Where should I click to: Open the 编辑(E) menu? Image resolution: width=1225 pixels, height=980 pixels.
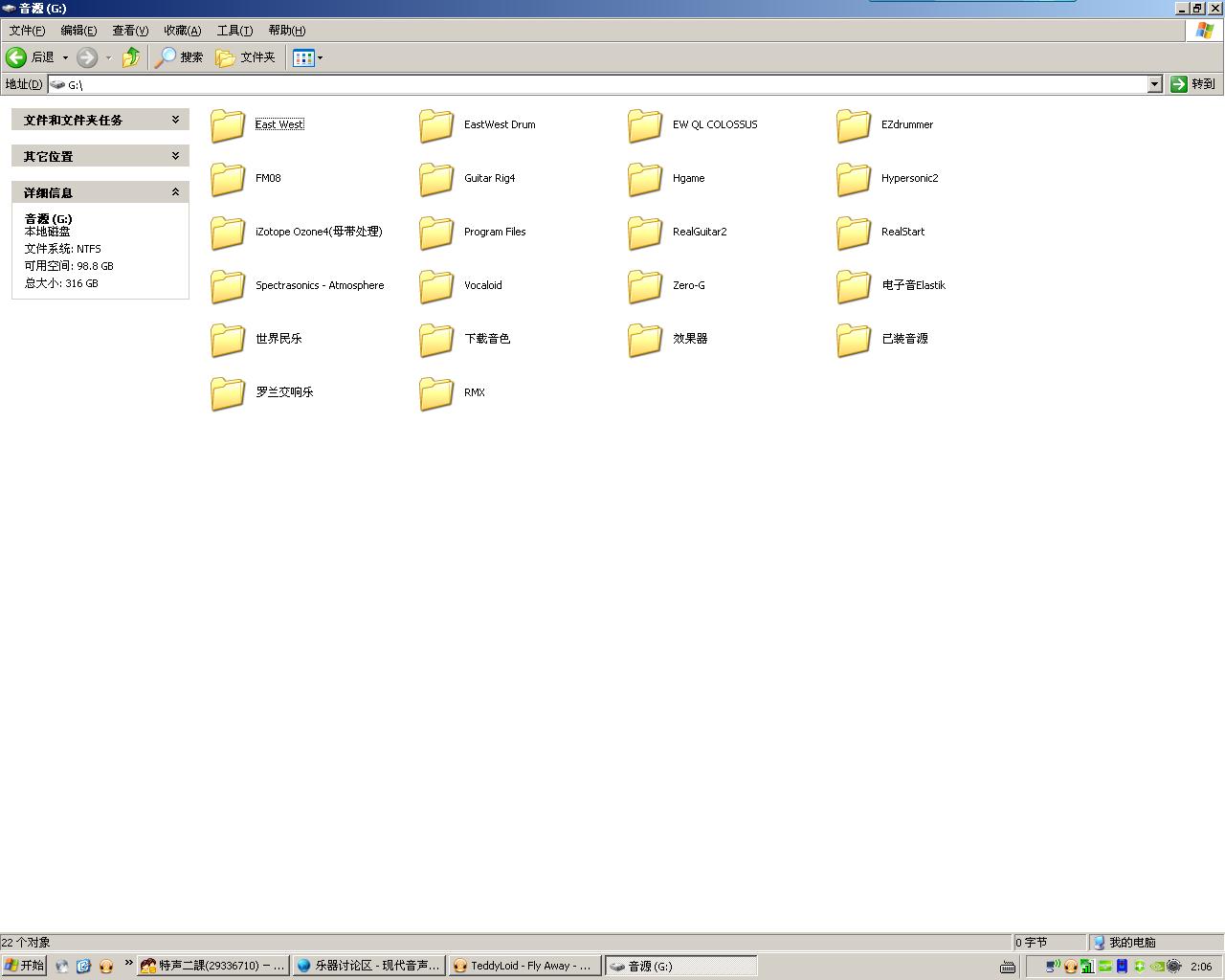(x=78, y=31)
